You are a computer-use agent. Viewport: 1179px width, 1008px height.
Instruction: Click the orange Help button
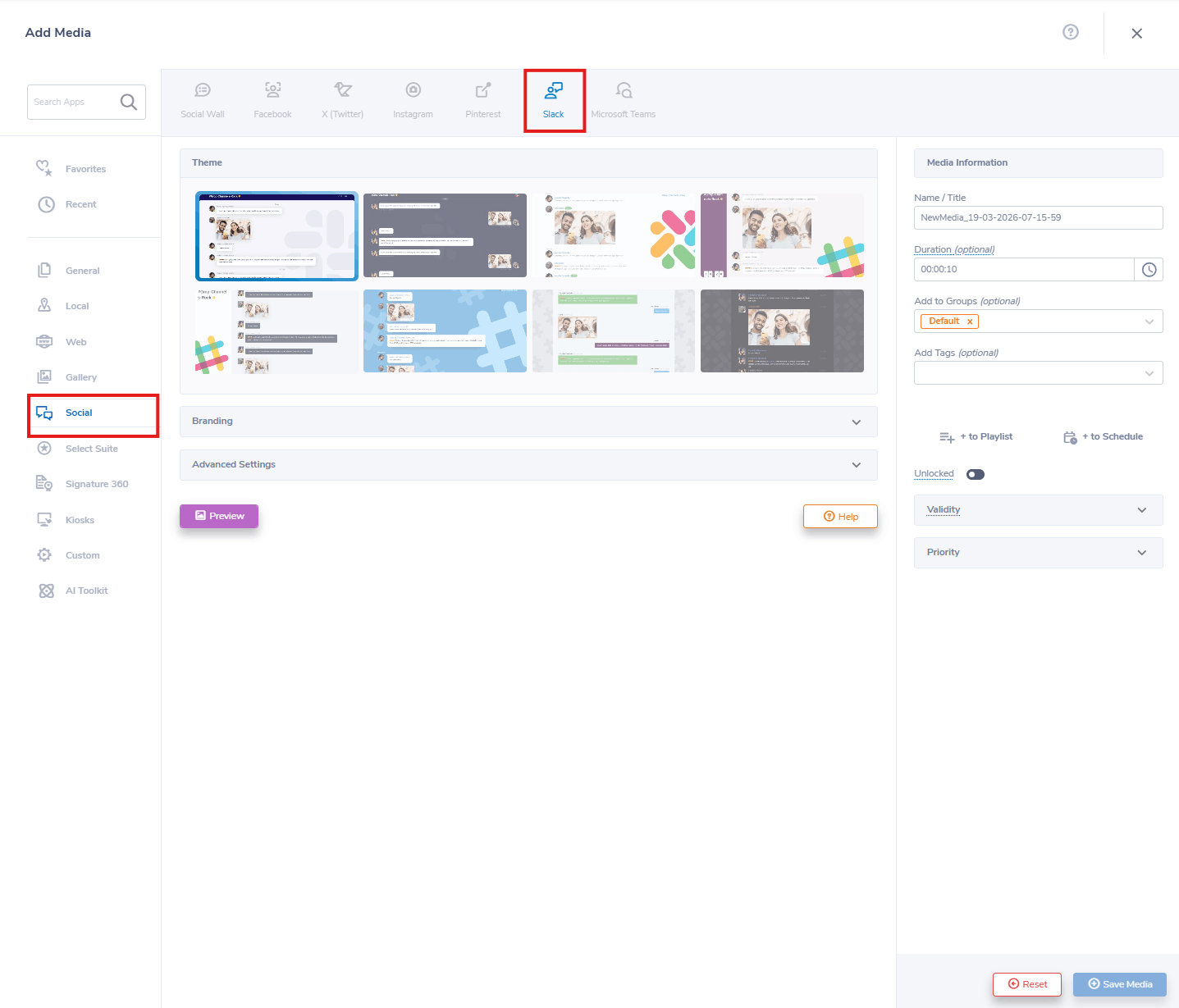point(840,517)
